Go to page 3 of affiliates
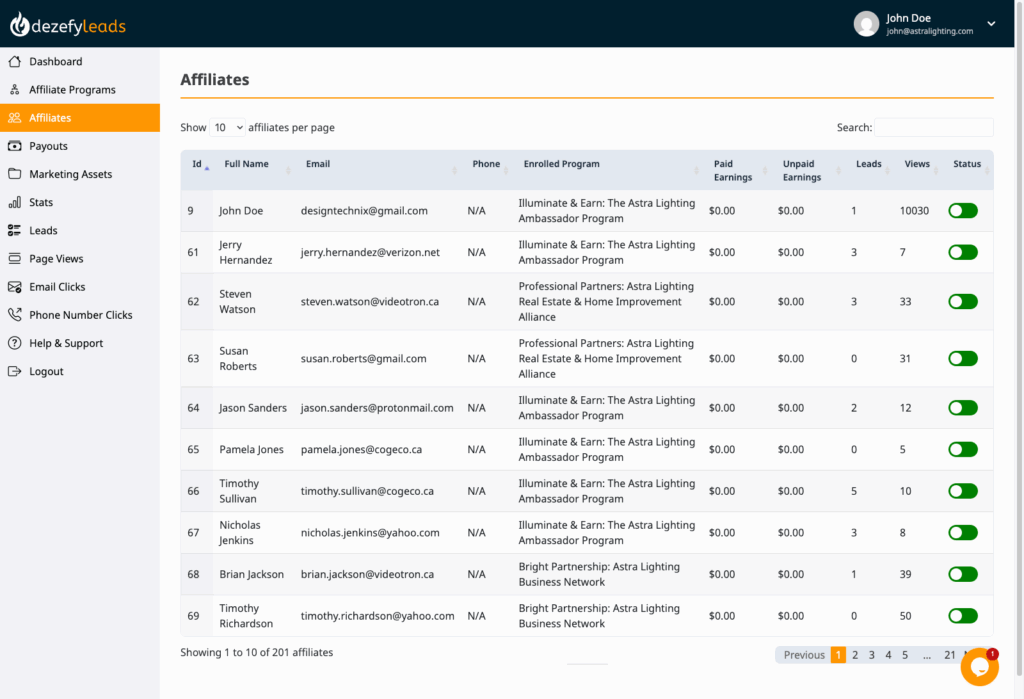This screenshot has width=1024, height=699. coord(871,655)
